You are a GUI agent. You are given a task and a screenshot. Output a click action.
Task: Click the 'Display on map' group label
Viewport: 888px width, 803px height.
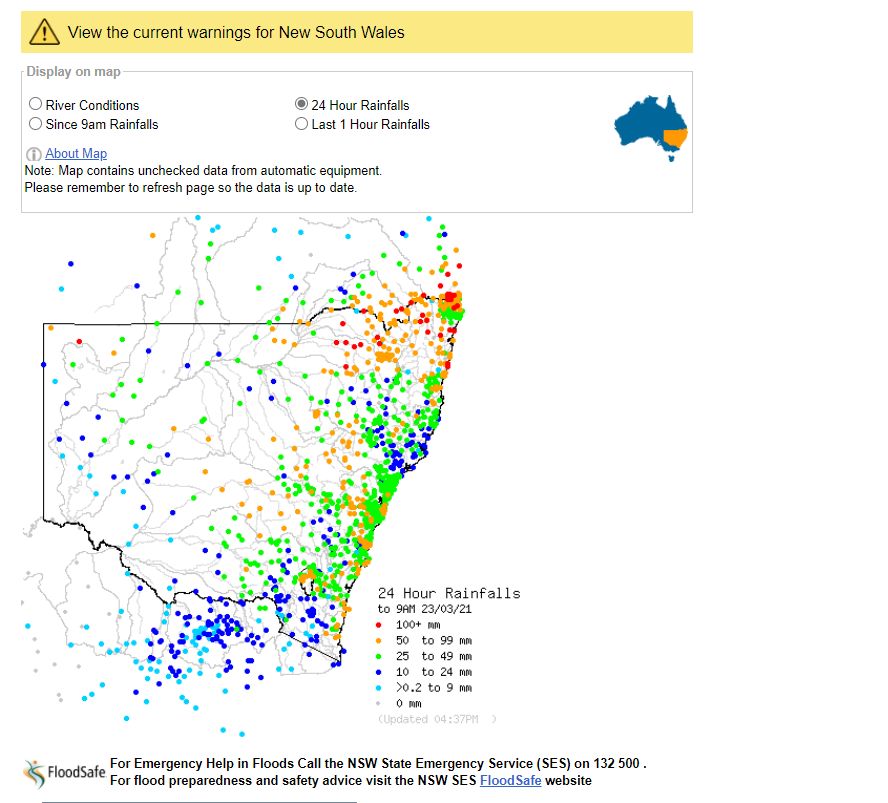74,72
